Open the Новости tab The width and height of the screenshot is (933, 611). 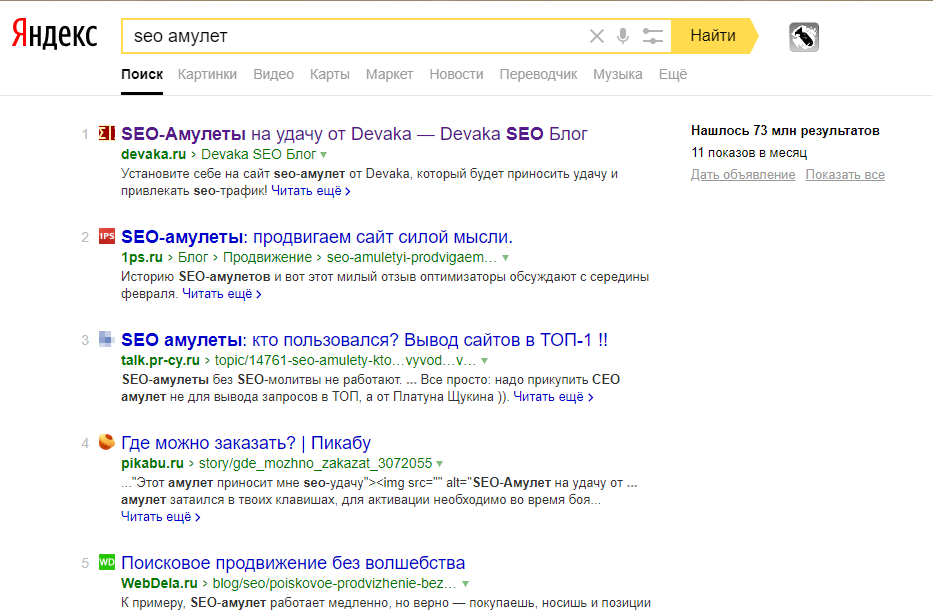(x=456, y=74)
